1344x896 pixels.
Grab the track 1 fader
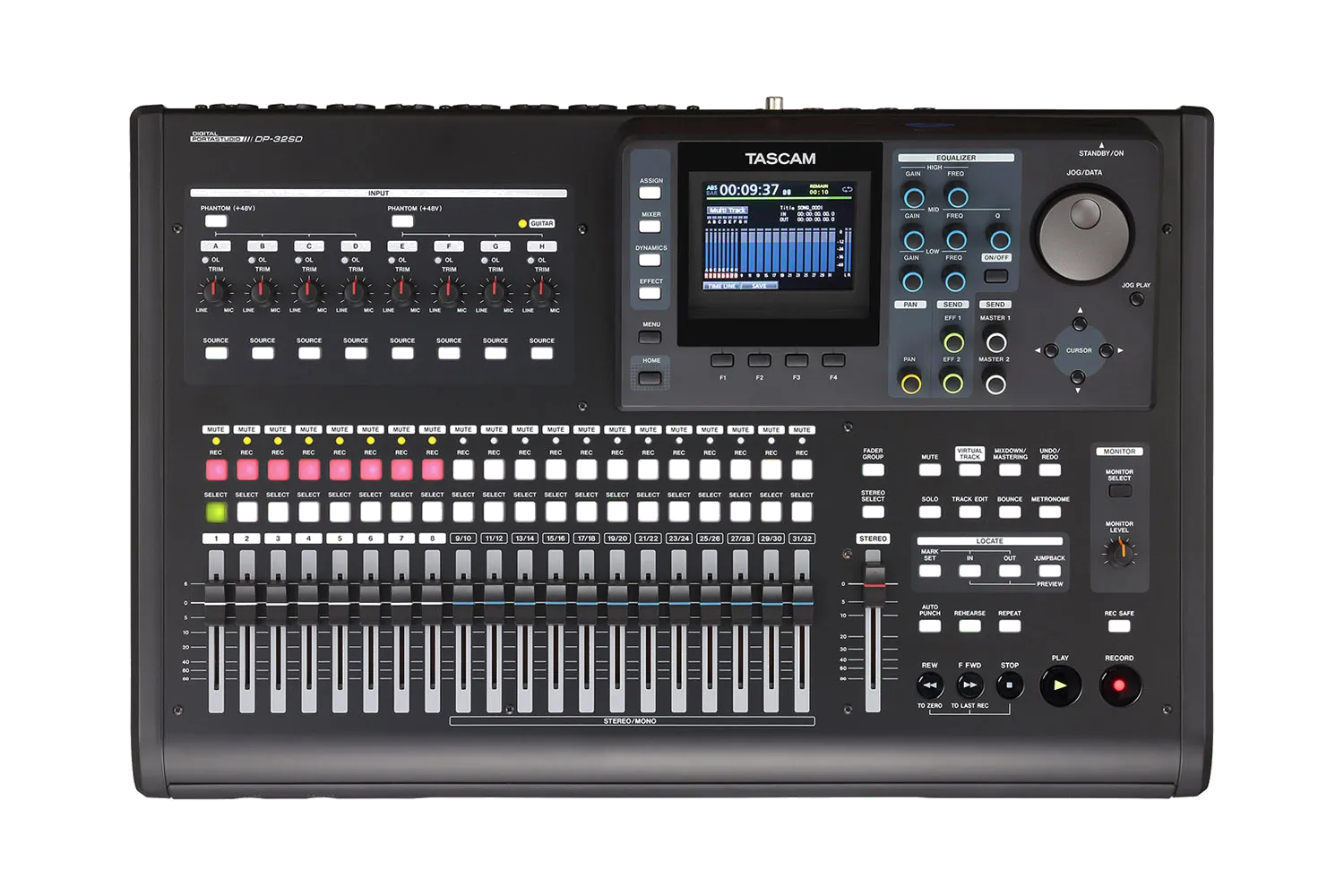click(216, 604)
